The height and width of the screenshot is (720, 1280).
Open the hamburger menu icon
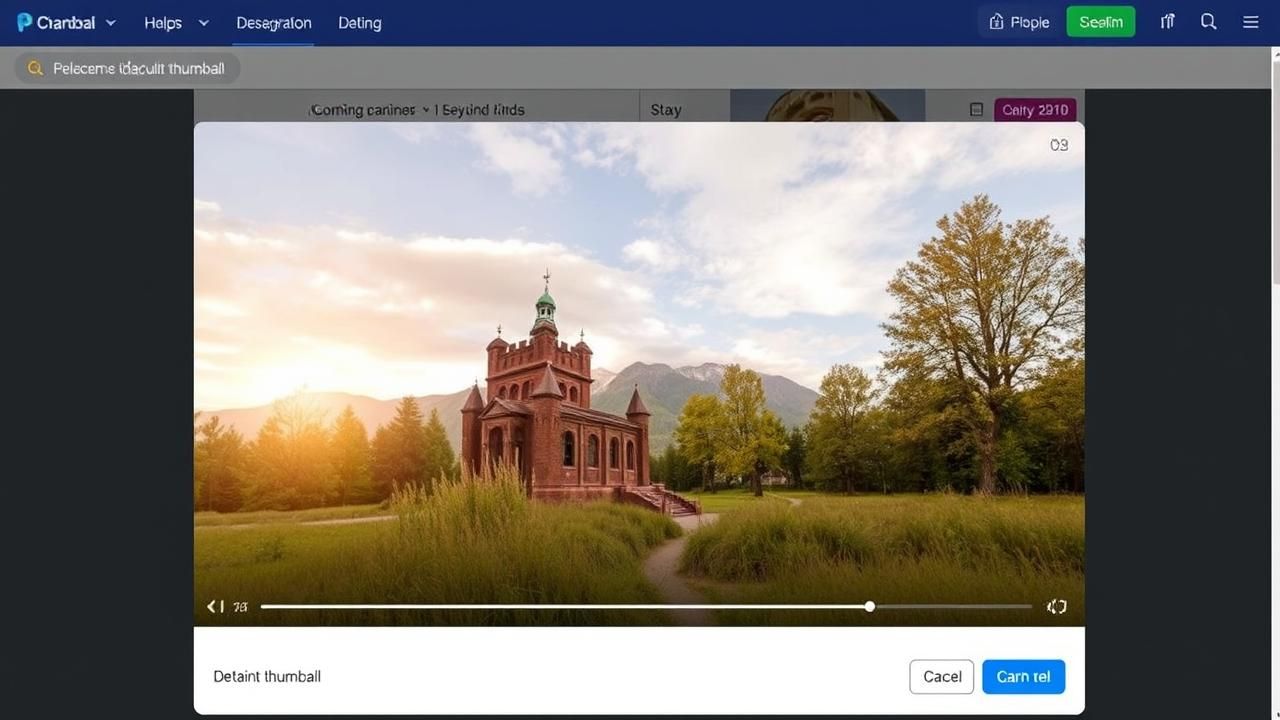1250,22
